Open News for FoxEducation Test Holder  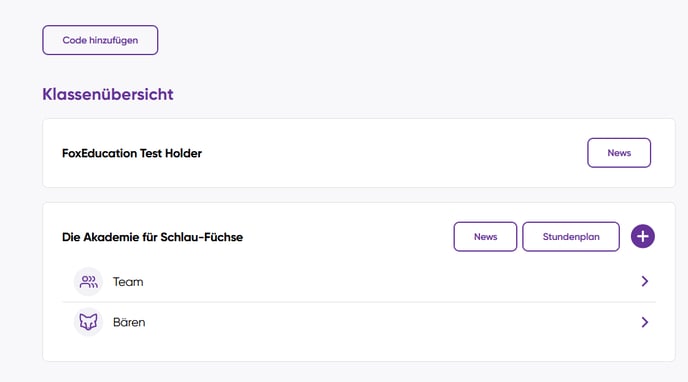[619, 153]
